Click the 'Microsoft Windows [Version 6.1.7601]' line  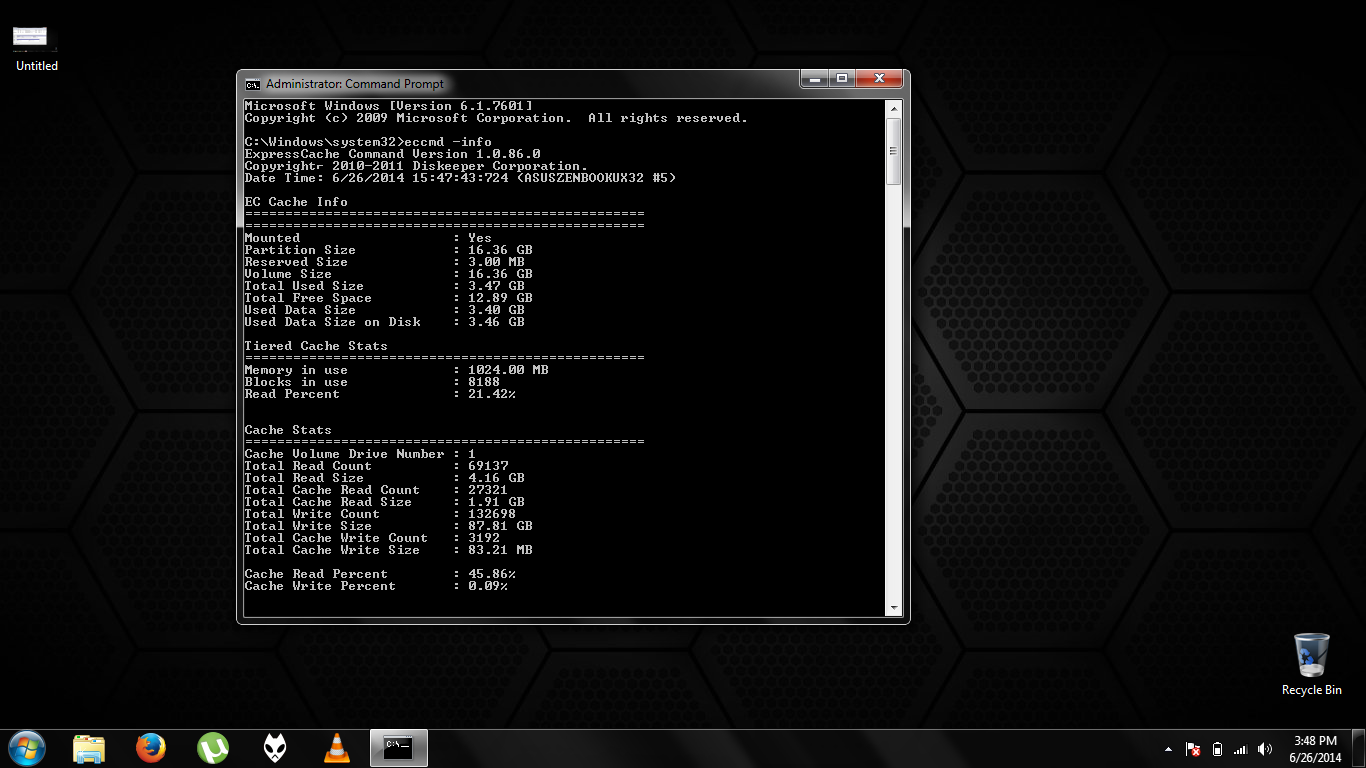[388, 106]
